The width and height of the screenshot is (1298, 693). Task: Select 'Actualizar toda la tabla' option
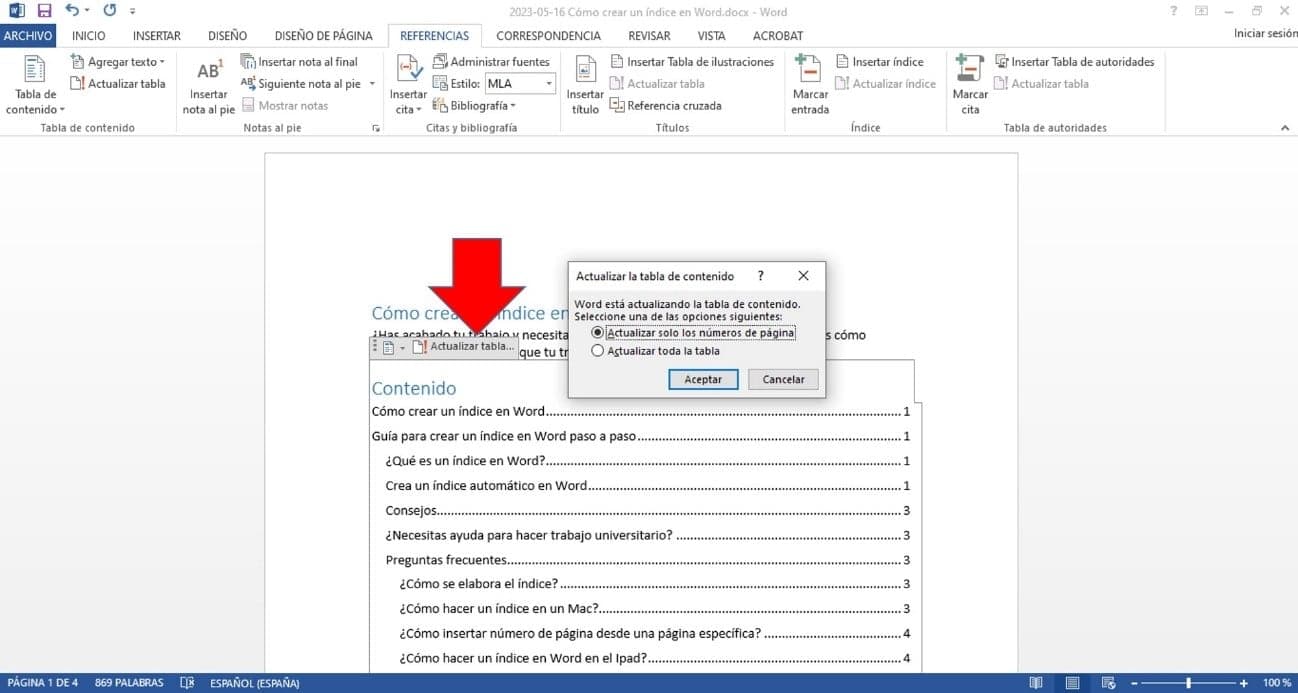[x=598, y=351]
